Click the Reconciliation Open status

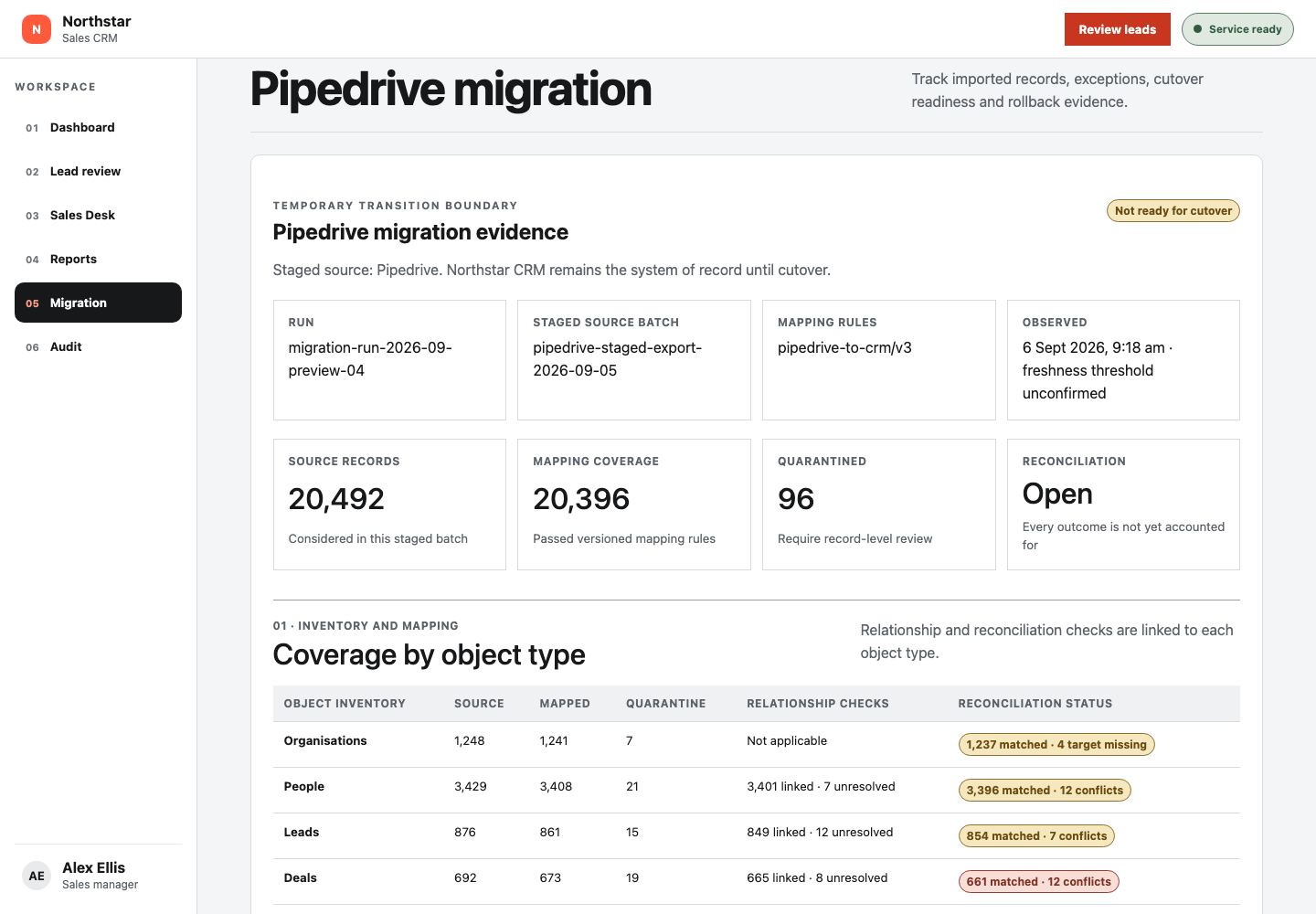point(1057,494)
